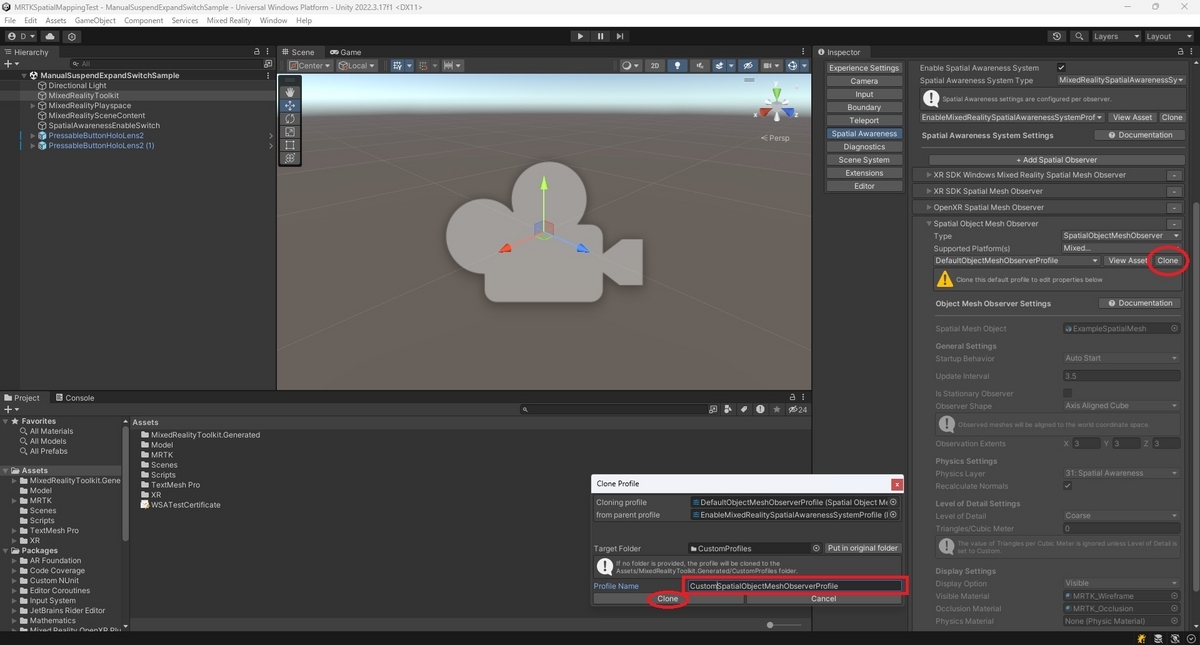
Task: Click Clone next to DefaultObjectMeshObserverProfile
Action: point(1168,261)
